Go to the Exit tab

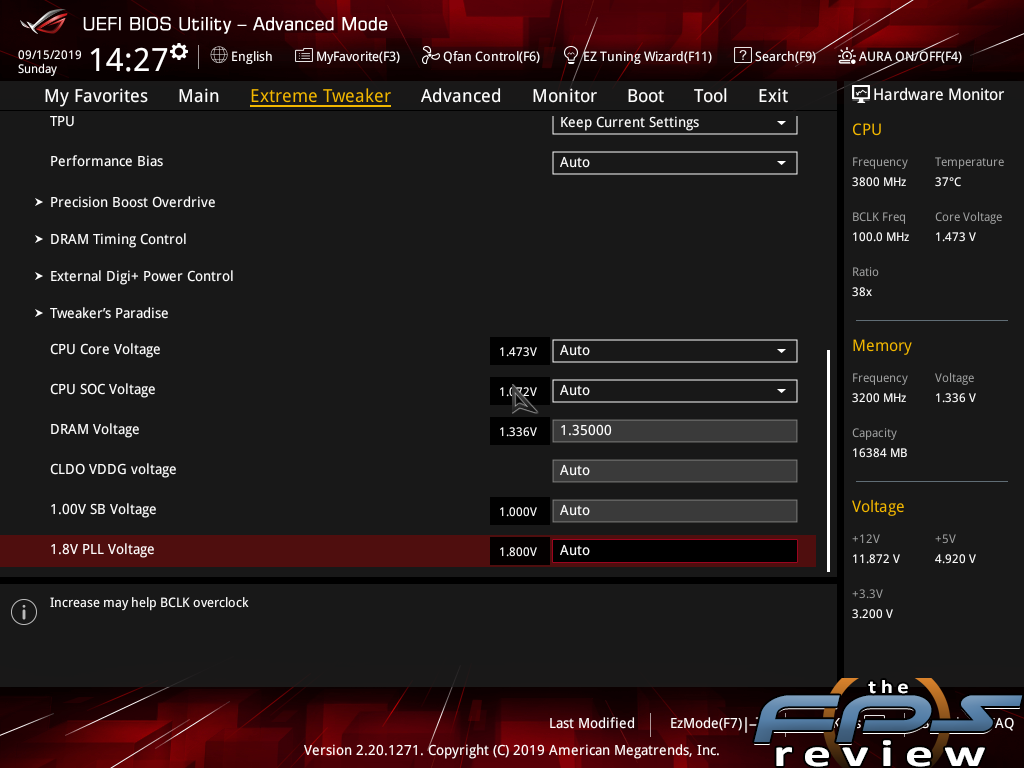773,96
